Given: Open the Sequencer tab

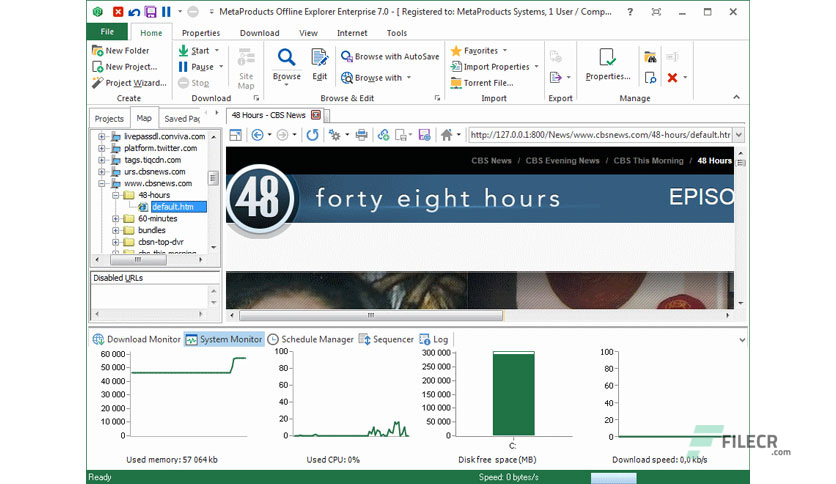Looking at the screenshot, I should point(386,339).
